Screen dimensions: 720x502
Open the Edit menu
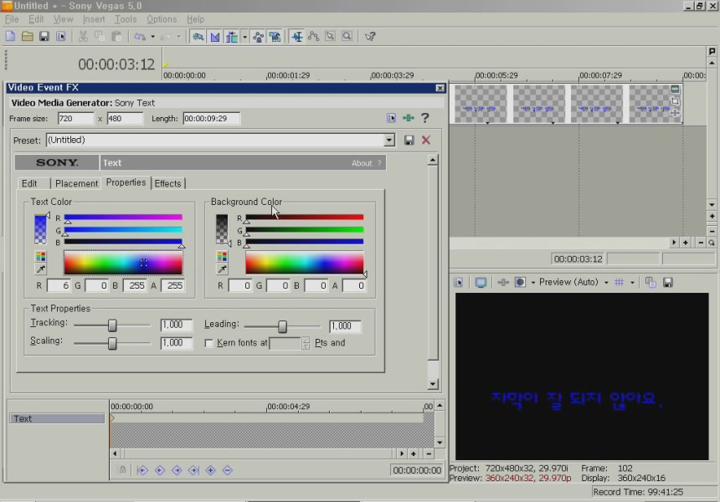36,19
